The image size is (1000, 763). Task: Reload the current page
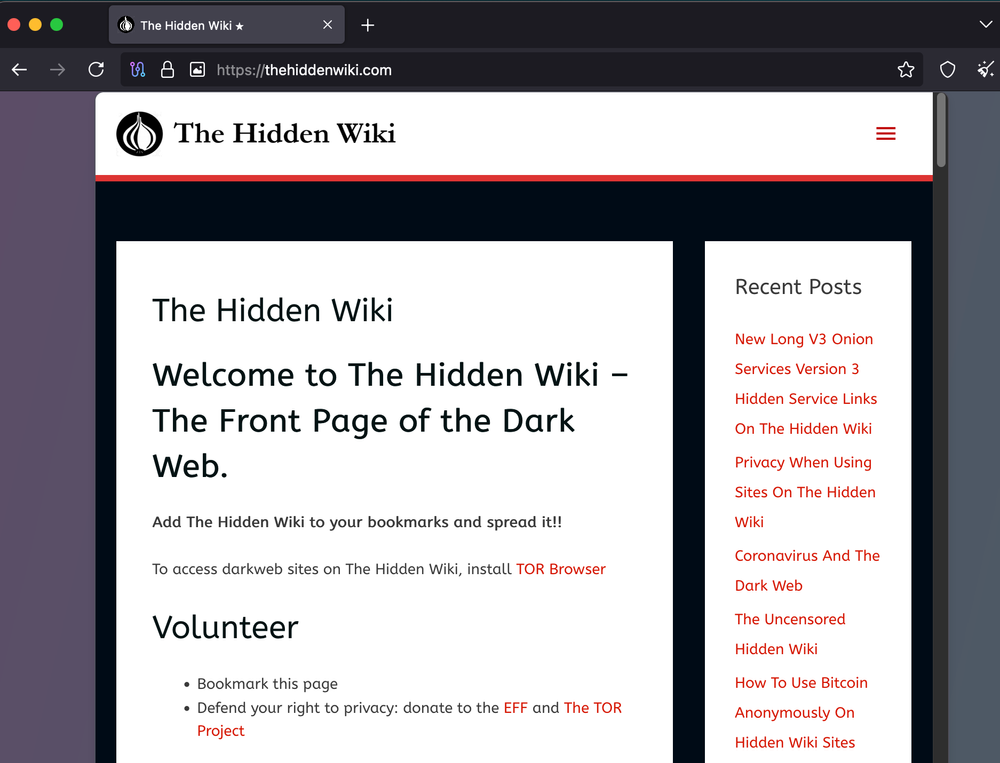pyautogui.click(x=95, y=69)
